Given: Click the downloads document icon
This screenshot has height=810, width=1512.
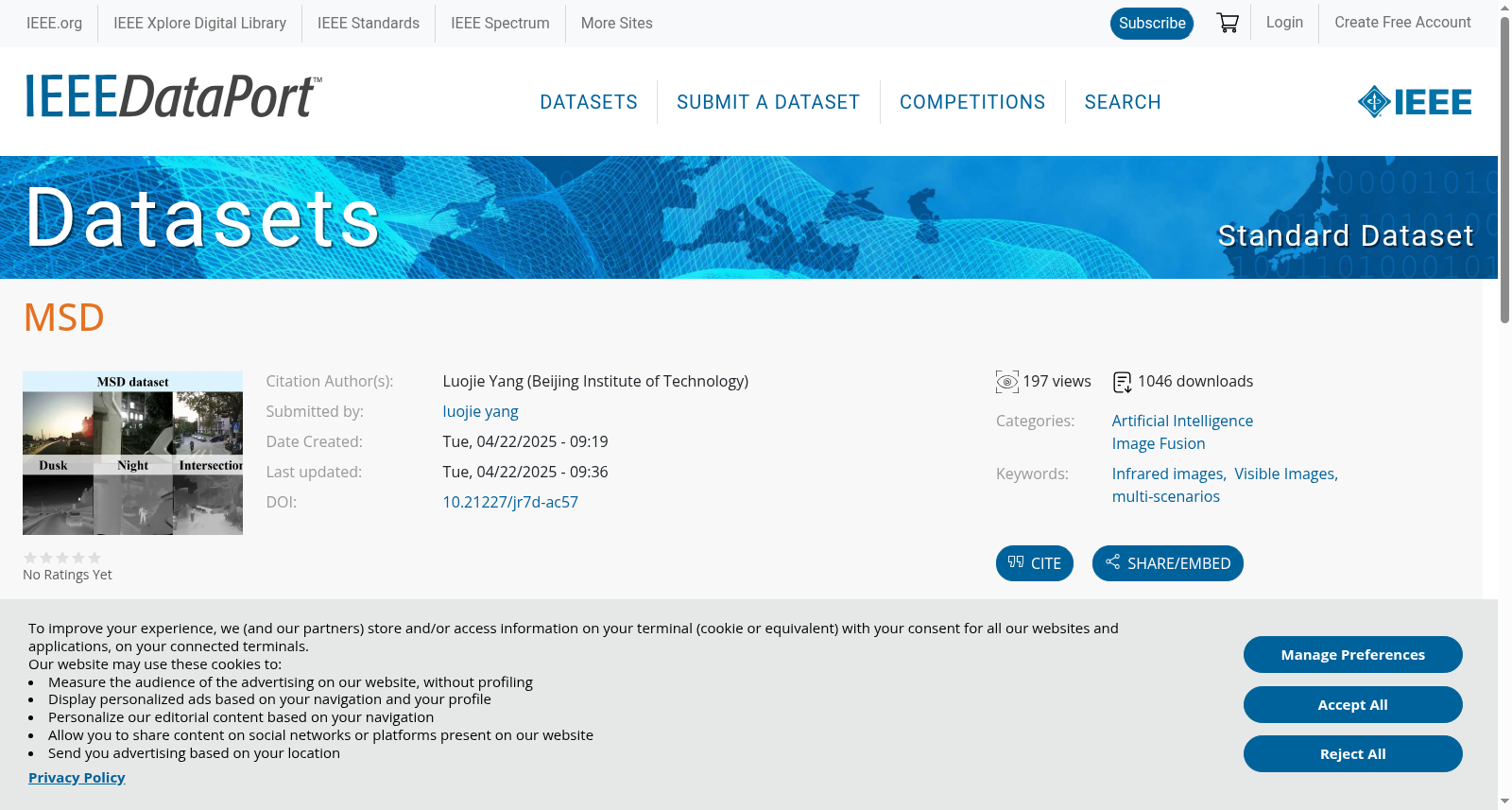Looking at the screenshot, I should tap(1122, 382).
